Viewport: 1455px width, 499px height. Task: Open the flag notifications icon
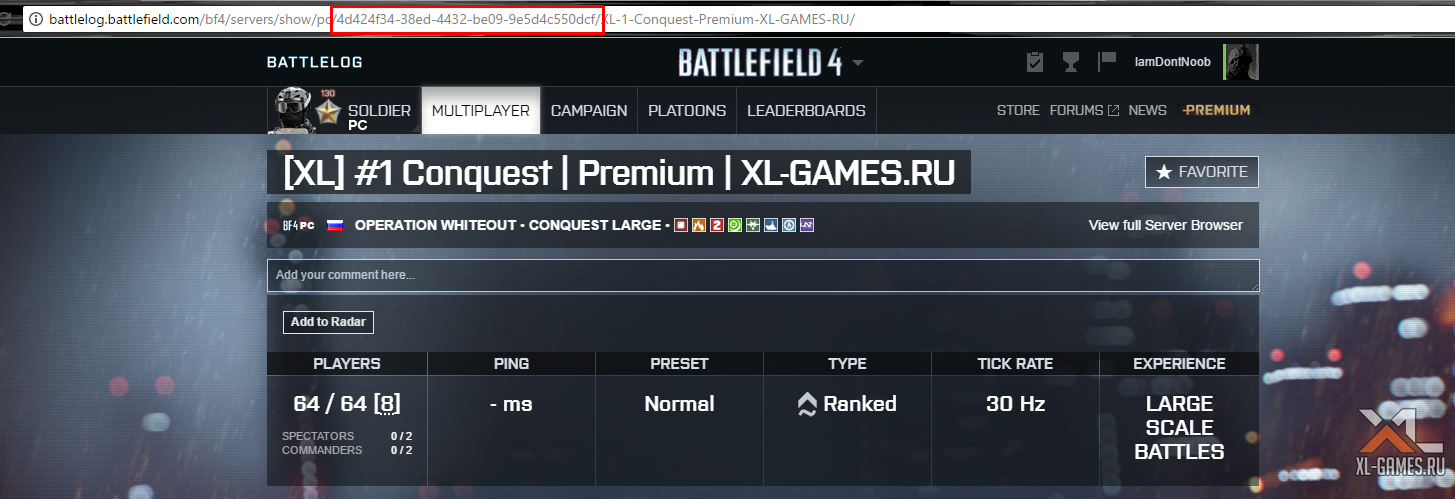pyautogui.click(x=1107, y=62)
